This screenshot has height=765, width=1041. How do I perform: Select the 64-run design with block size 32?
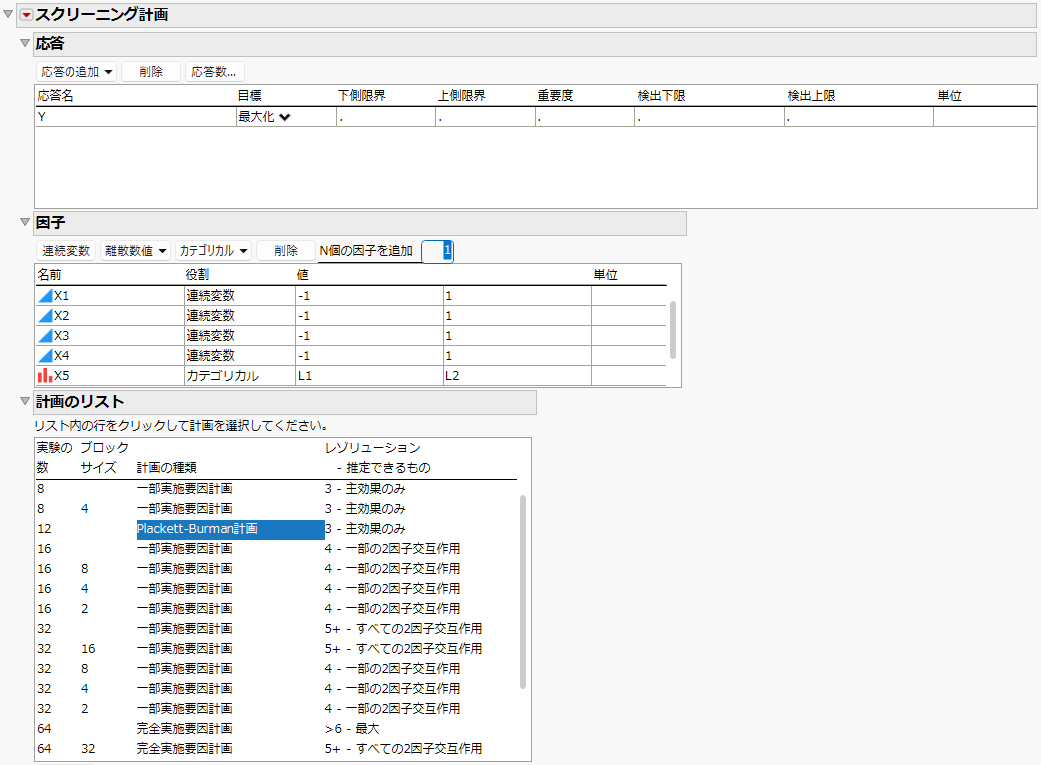point(277,748)
